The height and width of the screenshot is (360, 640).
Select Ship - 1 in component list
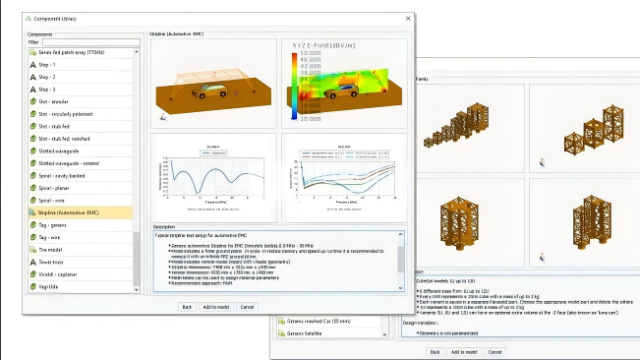[80, 65]
